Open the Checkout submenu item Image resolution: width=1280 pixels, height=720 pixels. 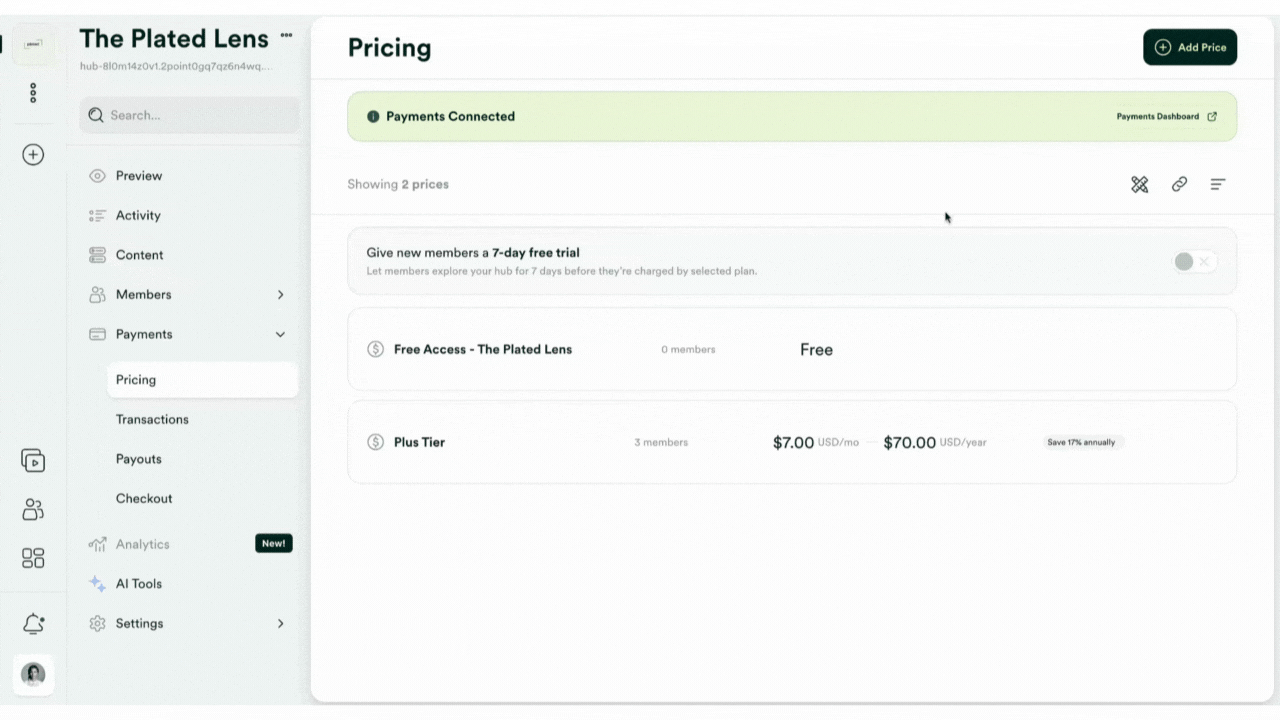click(x=144, y=498)
